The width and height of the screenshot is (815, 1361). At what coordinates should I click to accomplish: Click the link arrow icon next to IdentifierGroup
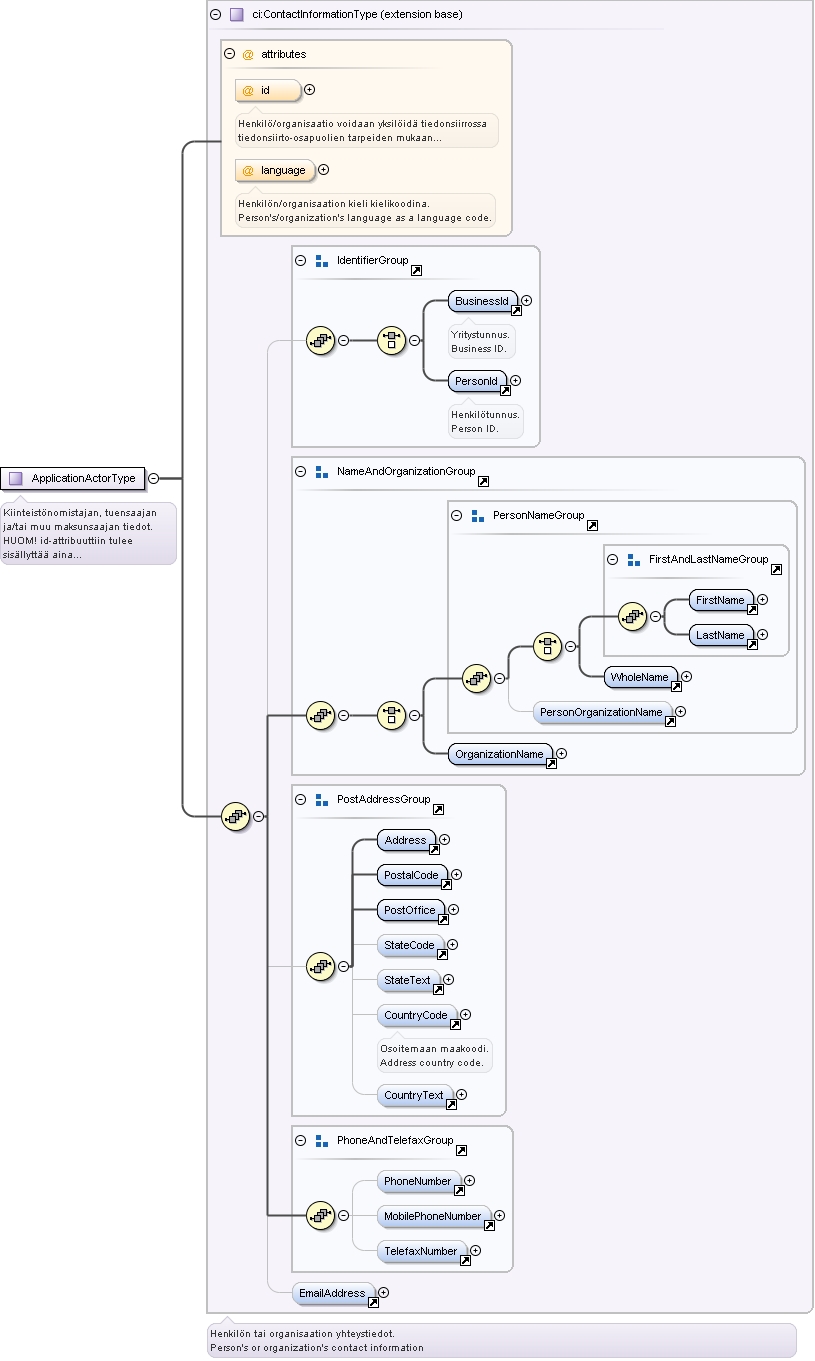(416, 270)
